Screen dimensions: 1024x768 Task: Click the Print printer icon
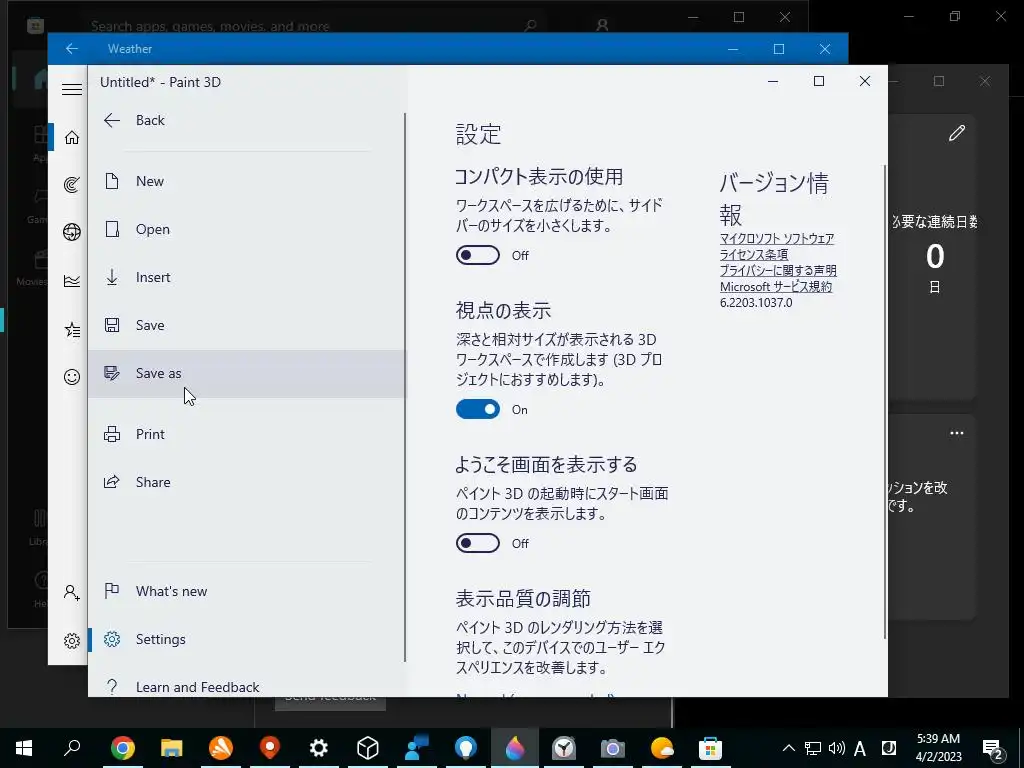112,434
